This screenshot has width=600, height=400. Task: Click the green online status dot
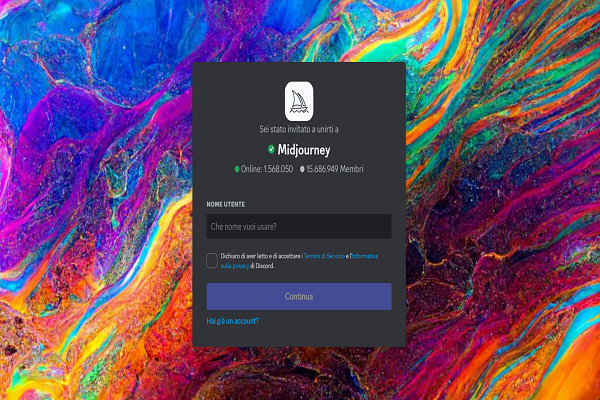tap(237, 169)
